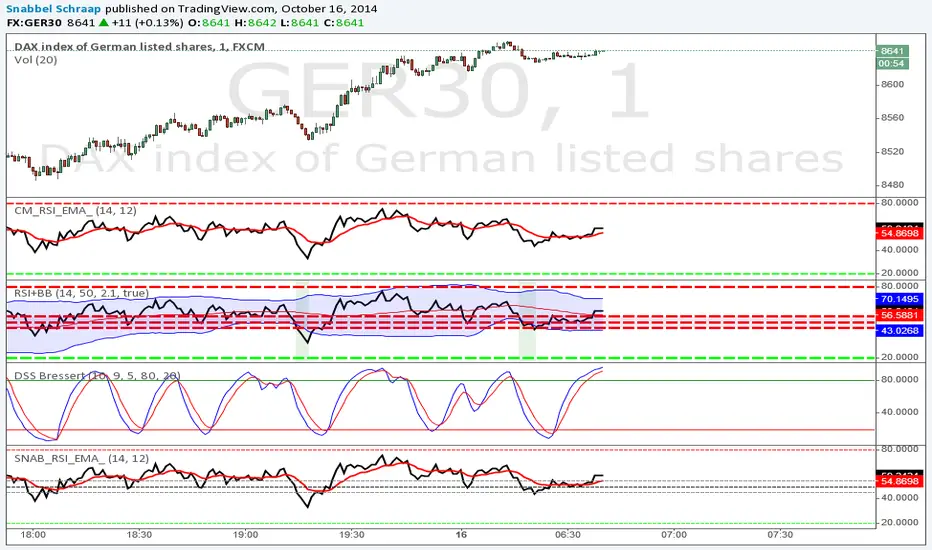Image resolution: width=932 pixels, height=550 pixels.
Task: Click the 8520 level on the price axis
Action: click(x=892, y=152)
